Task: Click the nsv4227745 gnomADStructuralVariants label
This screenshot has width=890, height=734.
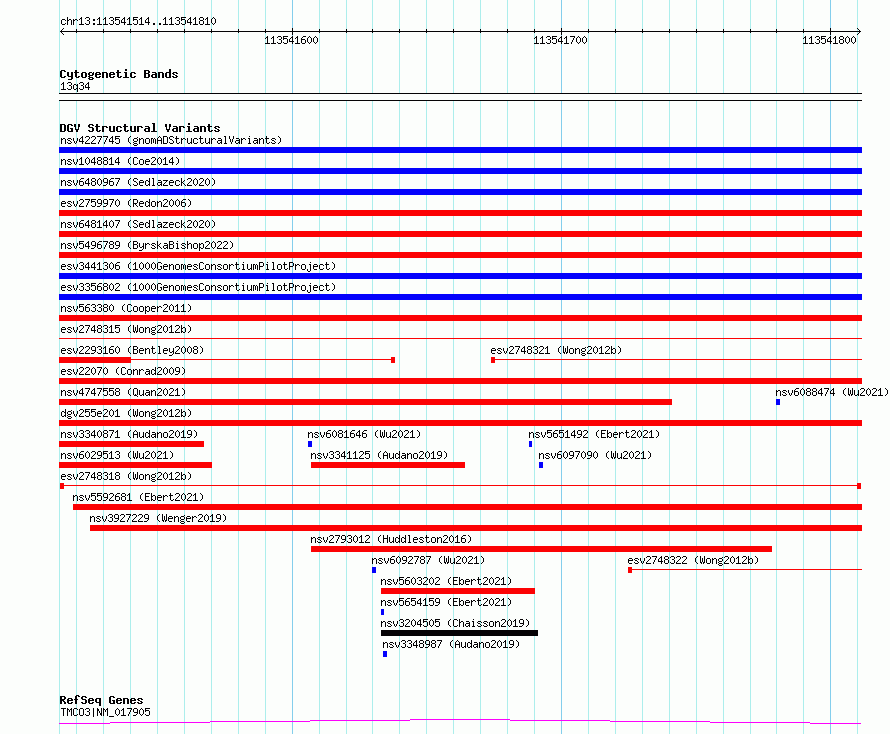Action: tap(171, 140)
